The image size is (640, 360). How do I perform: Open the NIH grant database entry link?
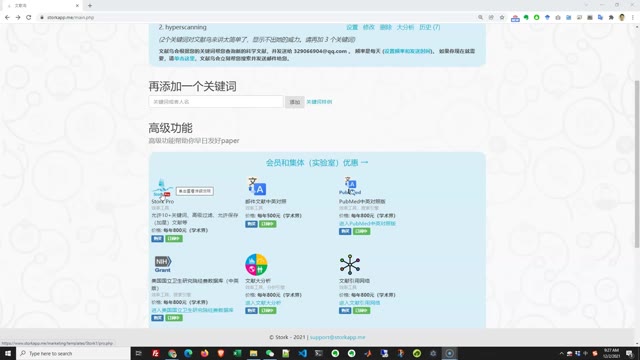(x=192, y=310)
